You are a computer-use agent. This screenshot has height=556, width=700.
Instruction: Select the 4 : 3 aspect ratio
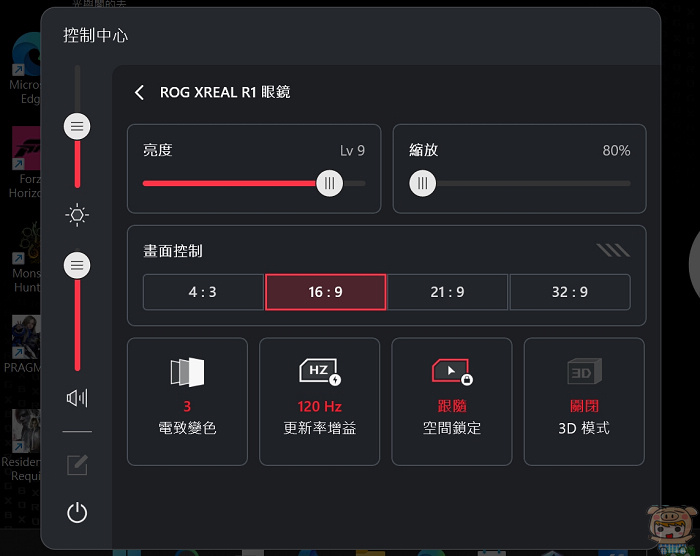pyautogui.click(x=203, y=292)
